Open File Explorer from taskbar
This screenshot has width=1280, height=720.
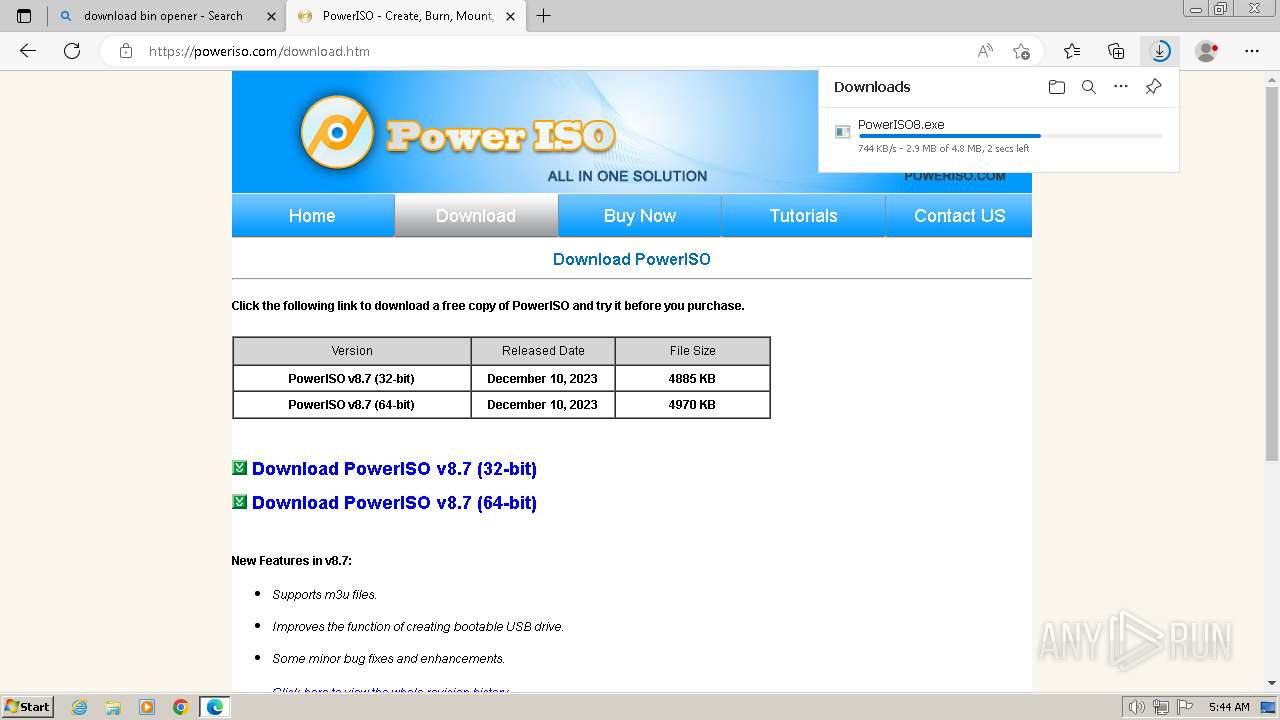[x=113, y=707]
